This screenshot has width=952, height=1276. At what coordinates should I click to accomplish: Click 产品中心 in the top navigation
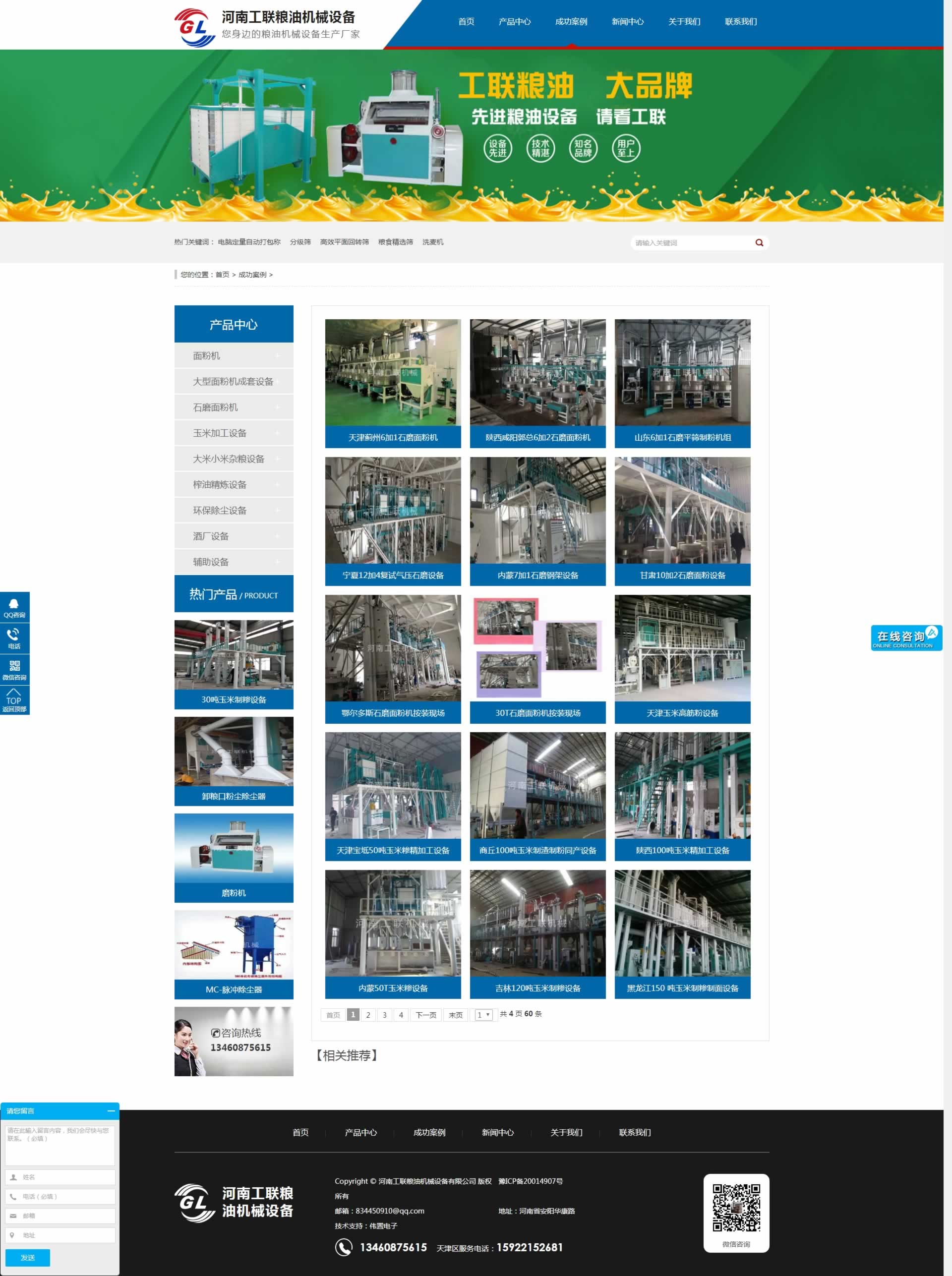coord(515,21)
